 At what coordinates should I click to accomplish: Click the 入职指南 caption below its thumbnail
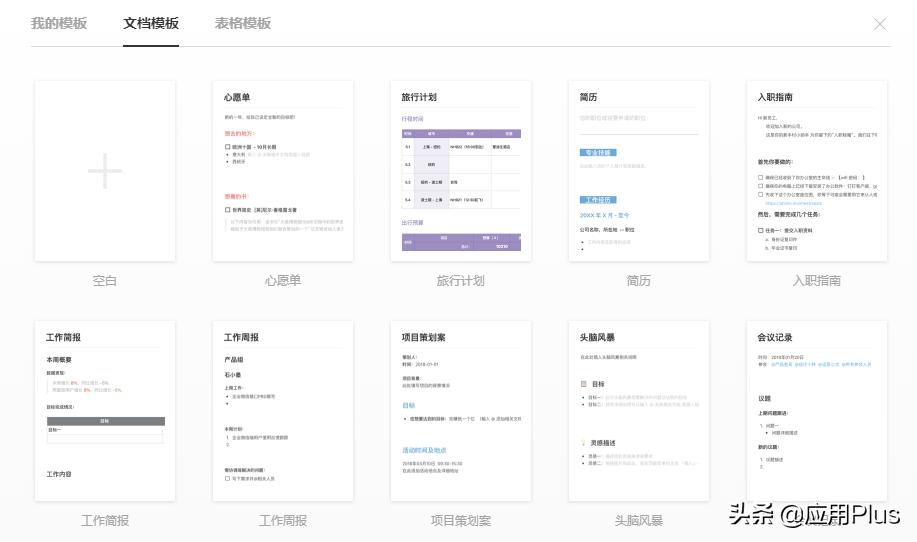tap(816, 281)
